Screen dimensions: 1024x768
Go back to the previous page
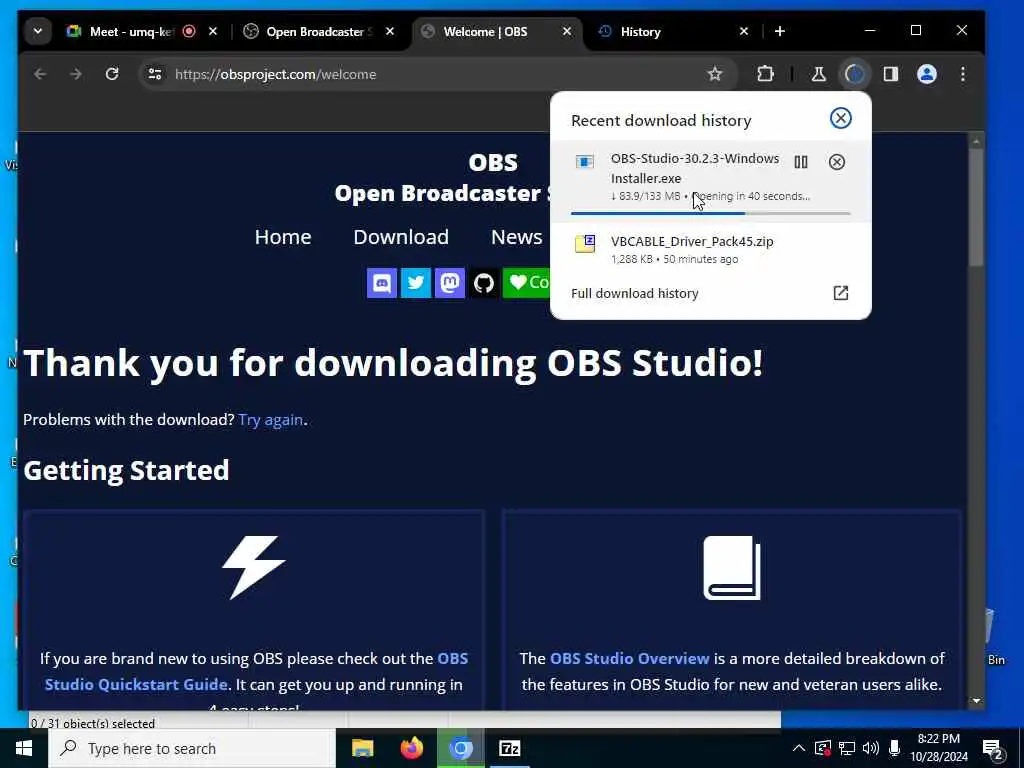(40, 74)
